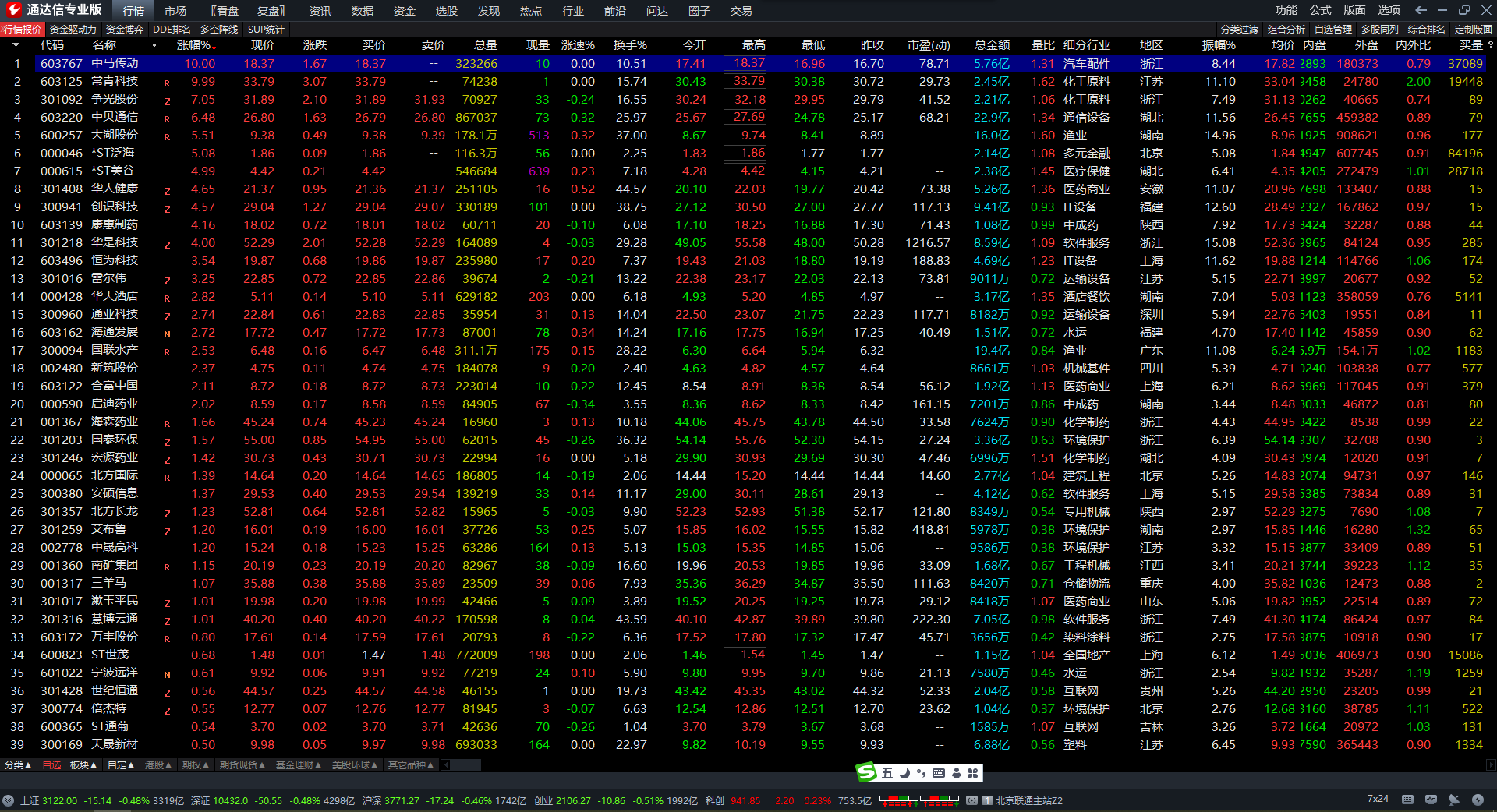Image resolution: width=1497 pixels, height=812 pixels.
Task: Click the lightning bolt icon in the status bar
Action: [1478, 800]
